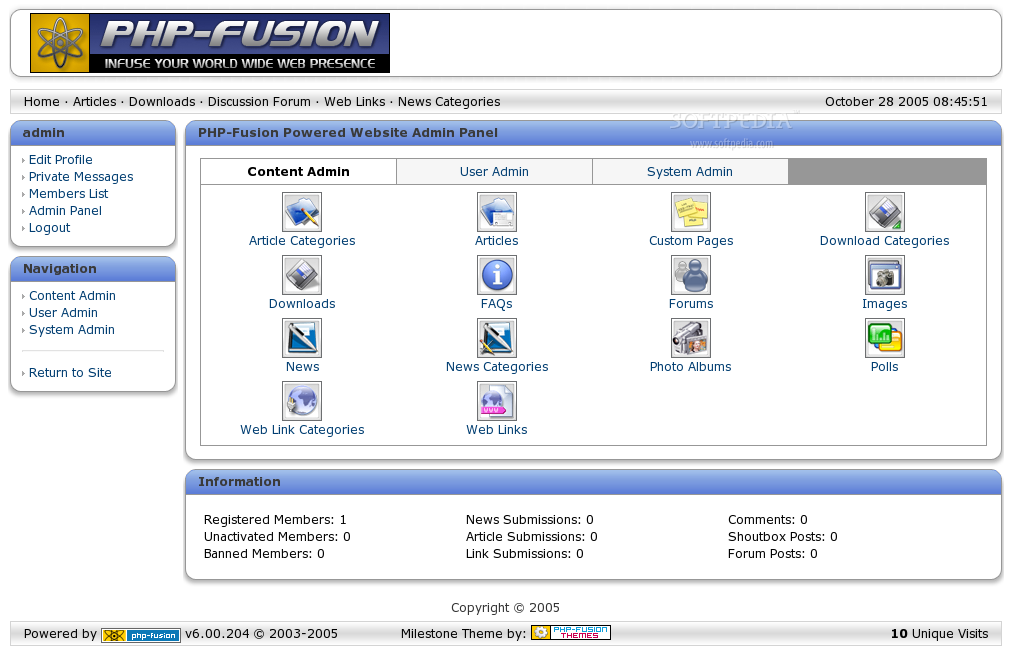1012x666 pixels.
Task: Click the FAQs text link
Action: click(x=497, y=304)
